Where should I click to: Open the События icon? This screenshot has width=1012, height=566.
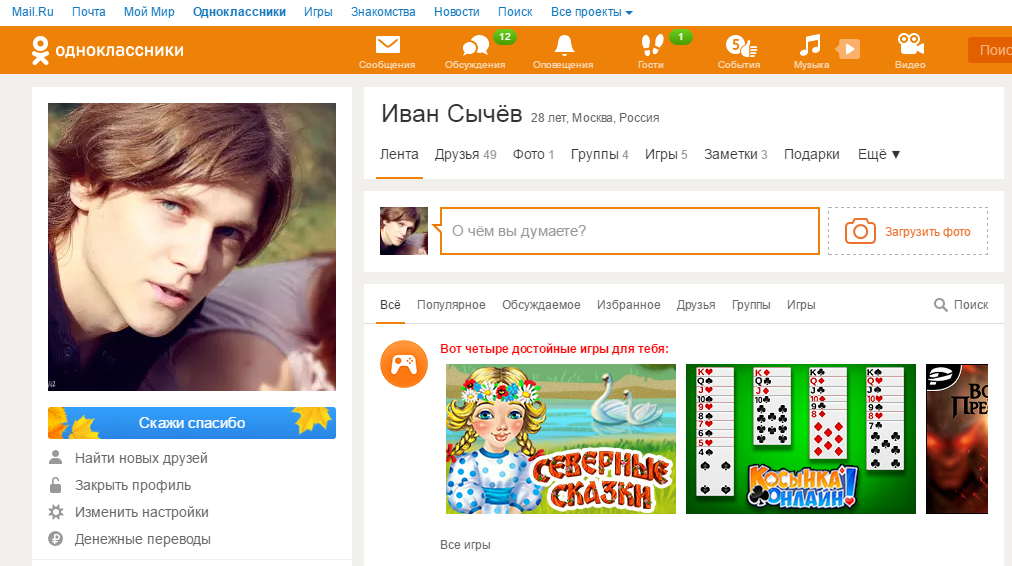[740, 46]
